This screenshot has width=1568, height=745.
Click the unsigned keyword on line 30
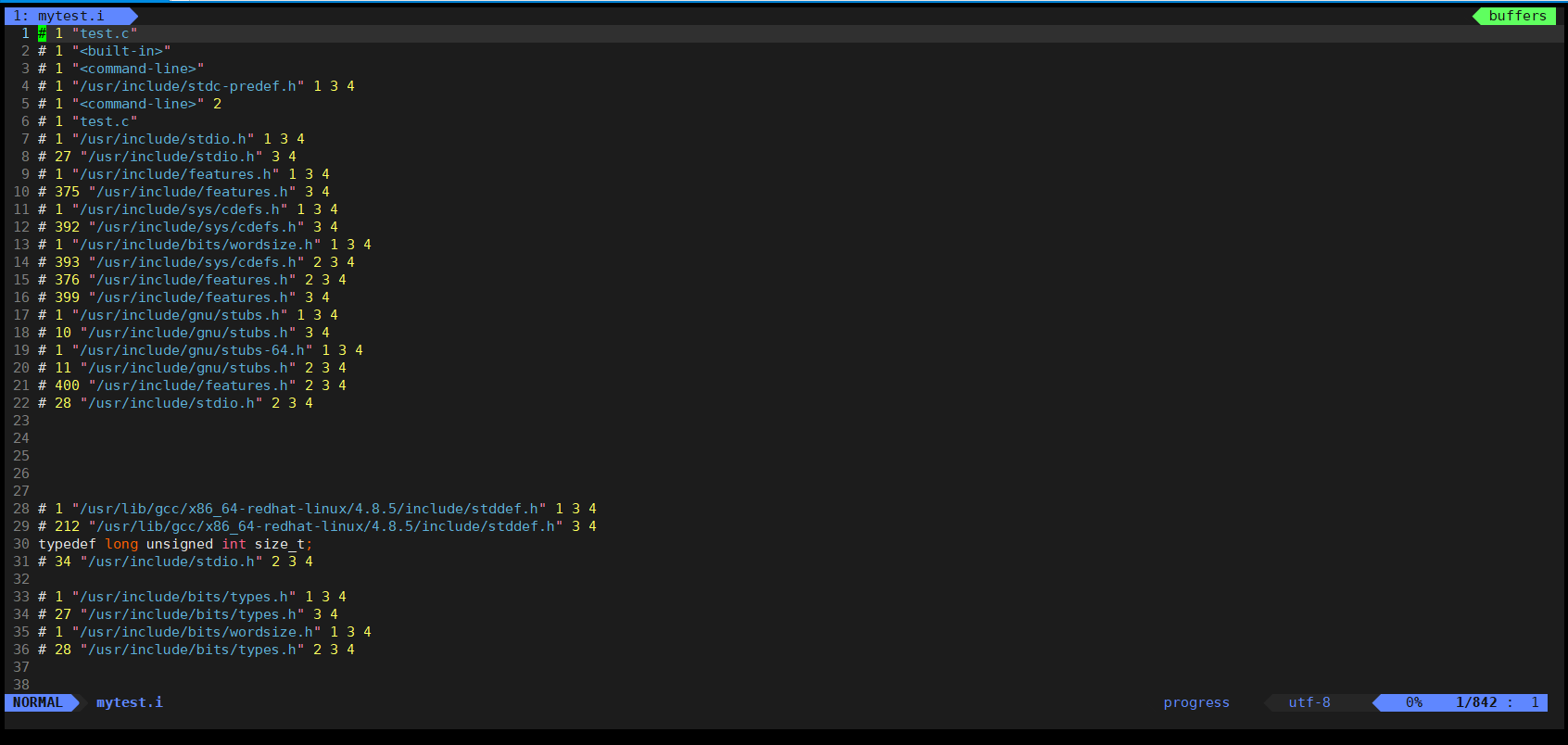(x=180, y=544)
